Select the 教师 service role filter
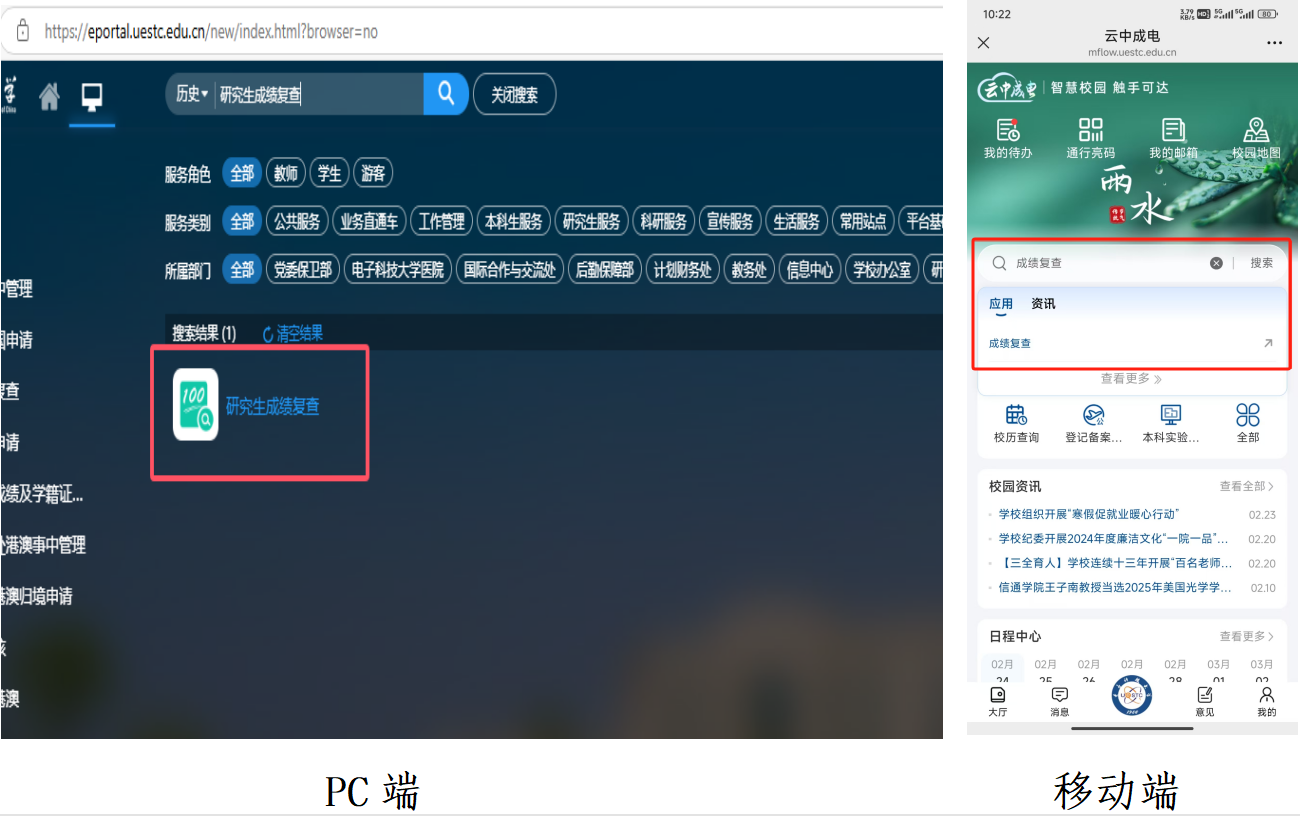The image size is (1300, 816). [x=286, y=173]
